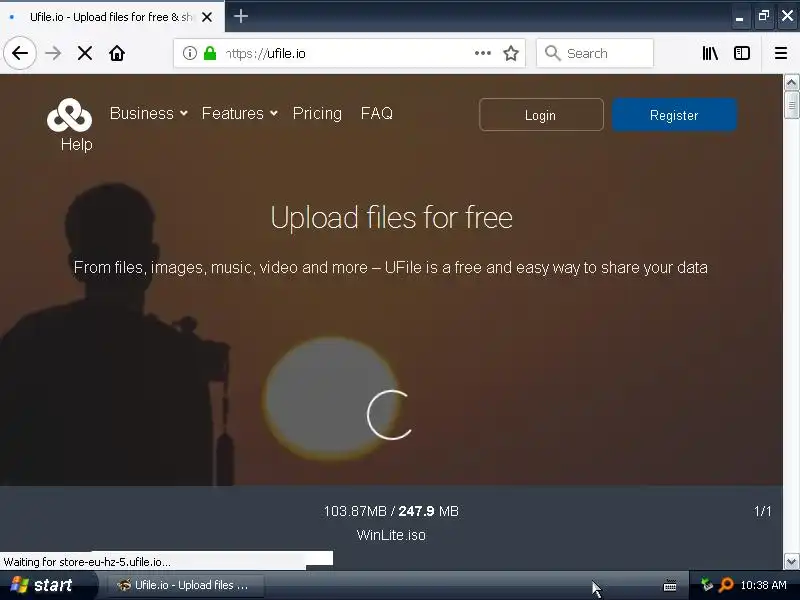800x600 pixels.
Task: Open page actions three-dot menu
Action: tap(483, 53)
